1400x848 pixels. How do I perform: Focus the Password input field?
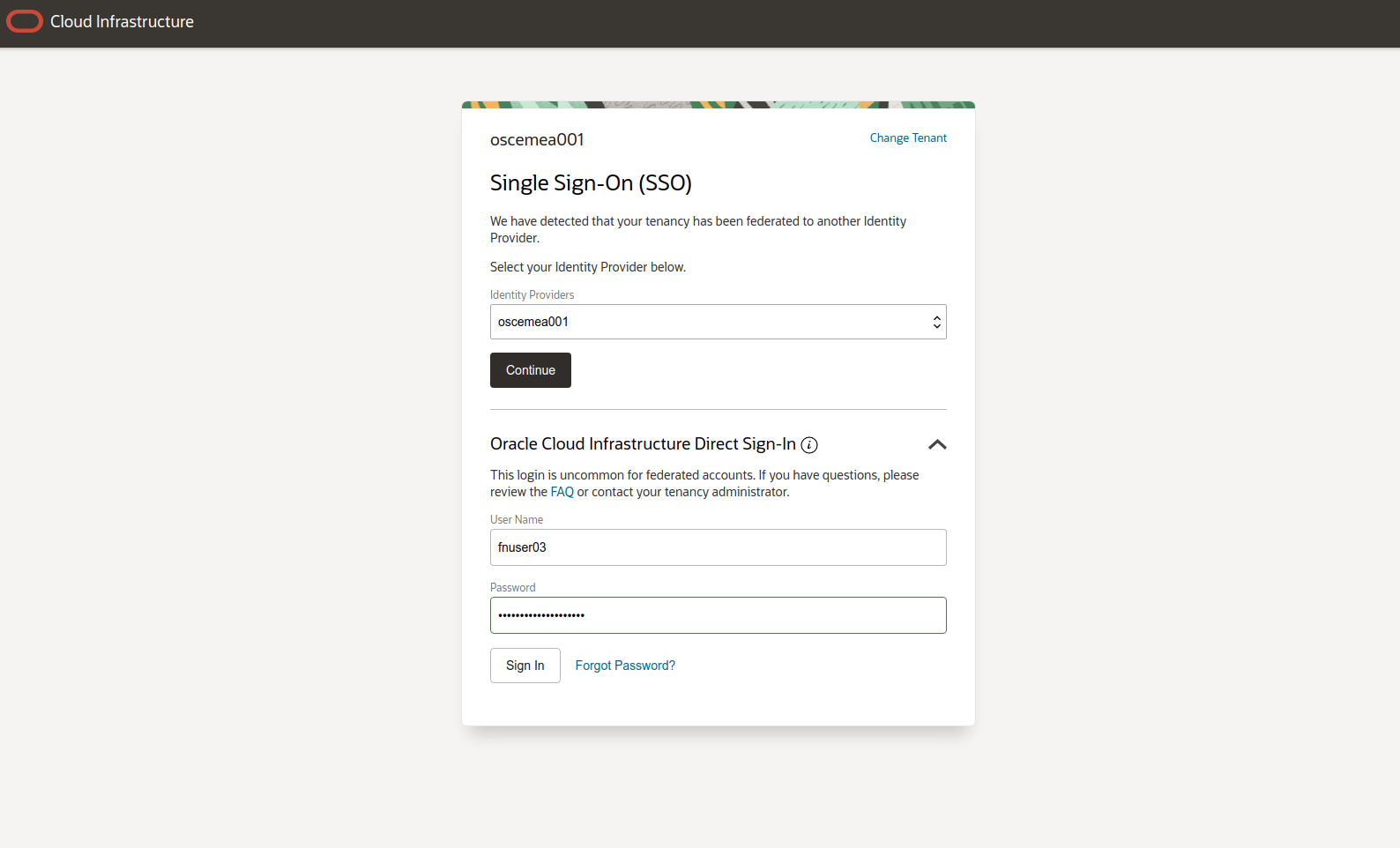click(719, 615)
